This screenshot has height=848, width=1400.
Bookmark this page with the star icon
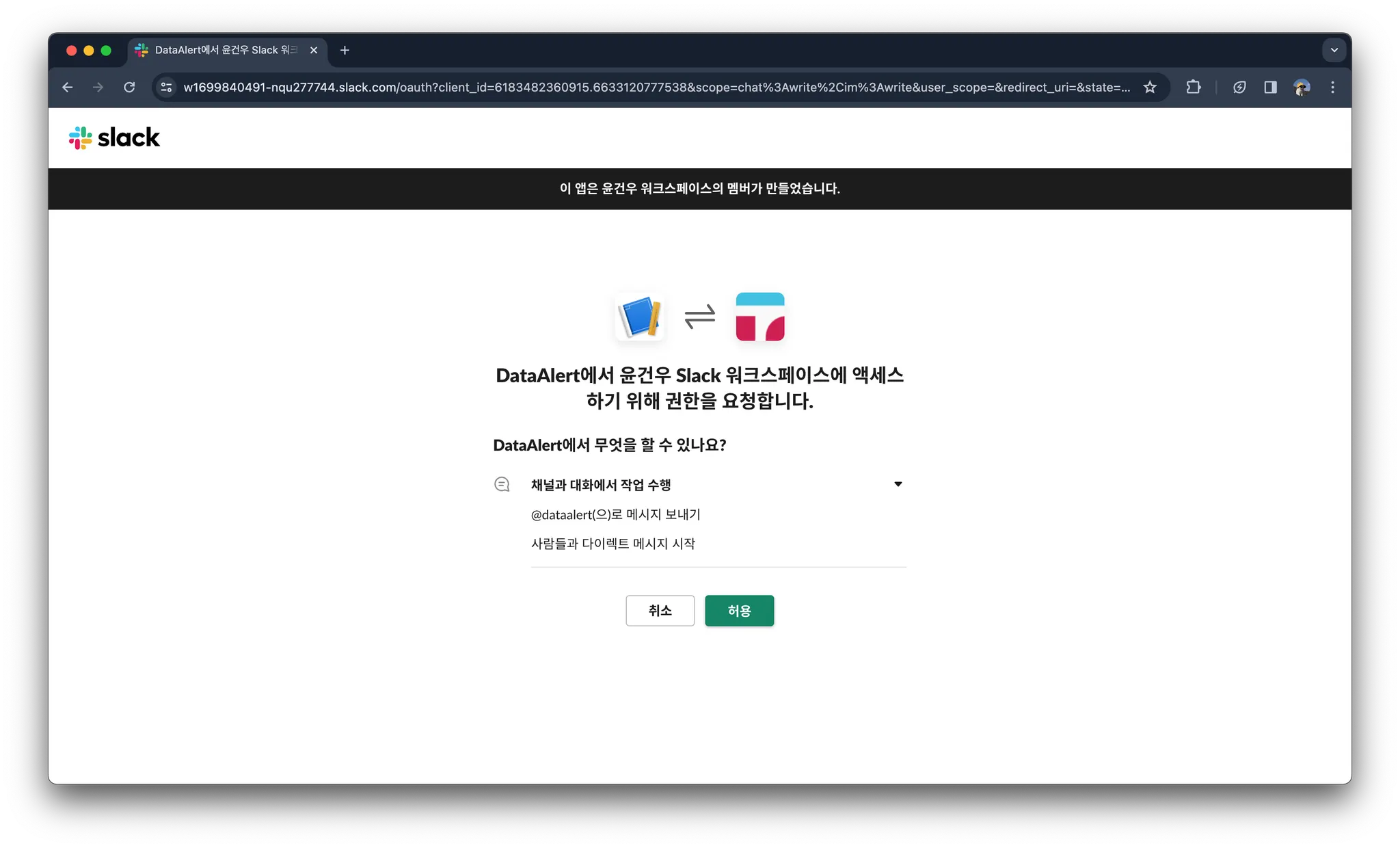click(1150, 88)
